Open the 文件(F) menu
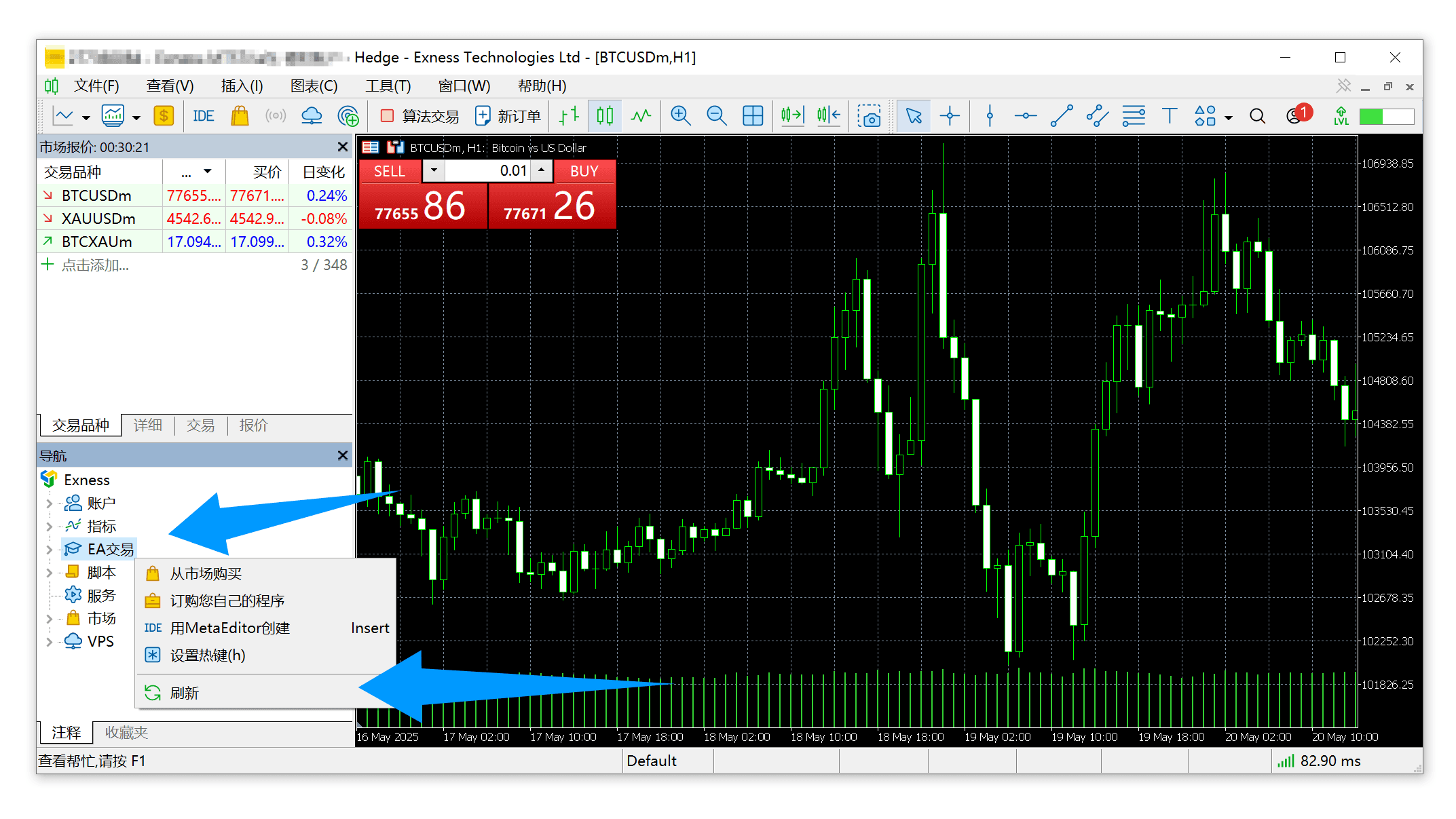The image size is (1456, 819). tap(96, 86)
